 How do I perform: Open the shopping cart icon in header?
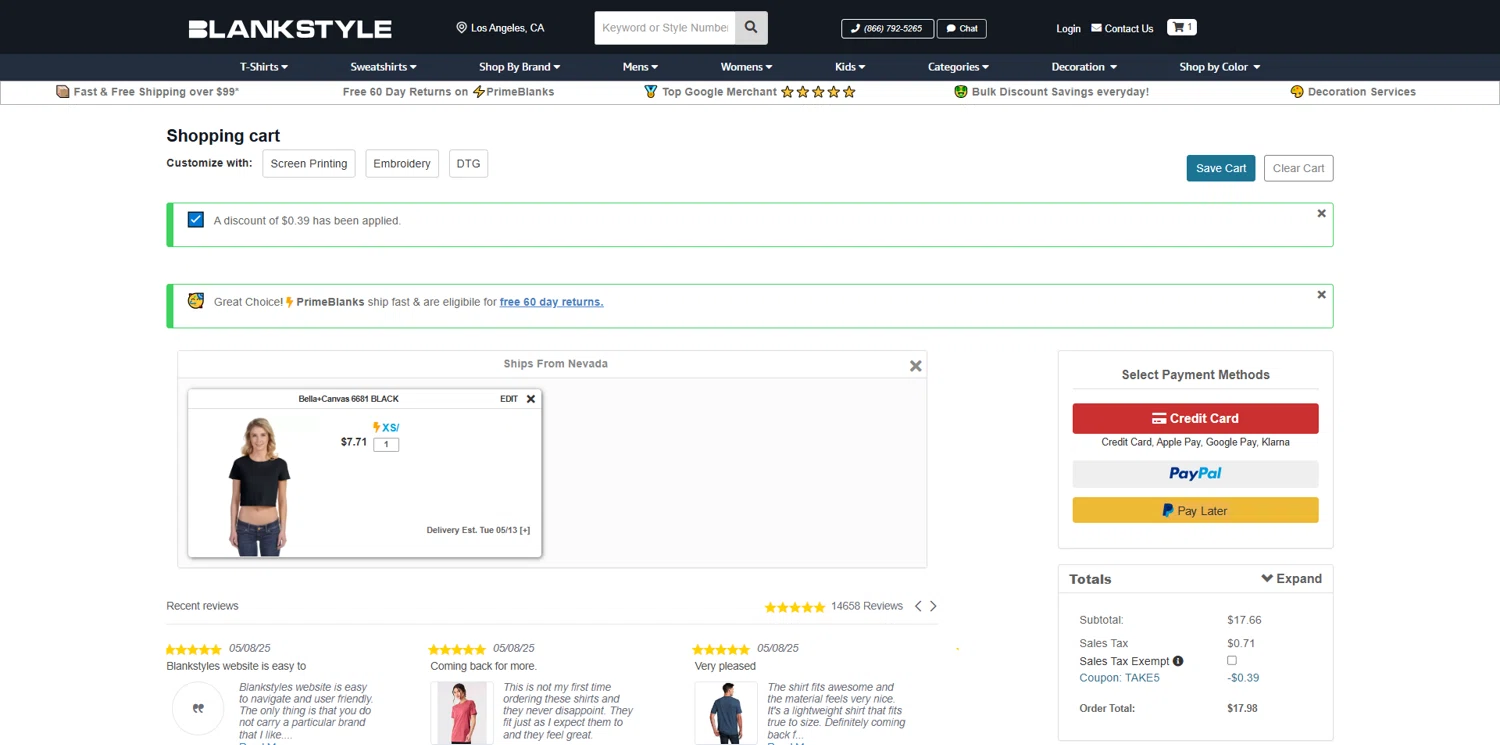pos(1181,27)
